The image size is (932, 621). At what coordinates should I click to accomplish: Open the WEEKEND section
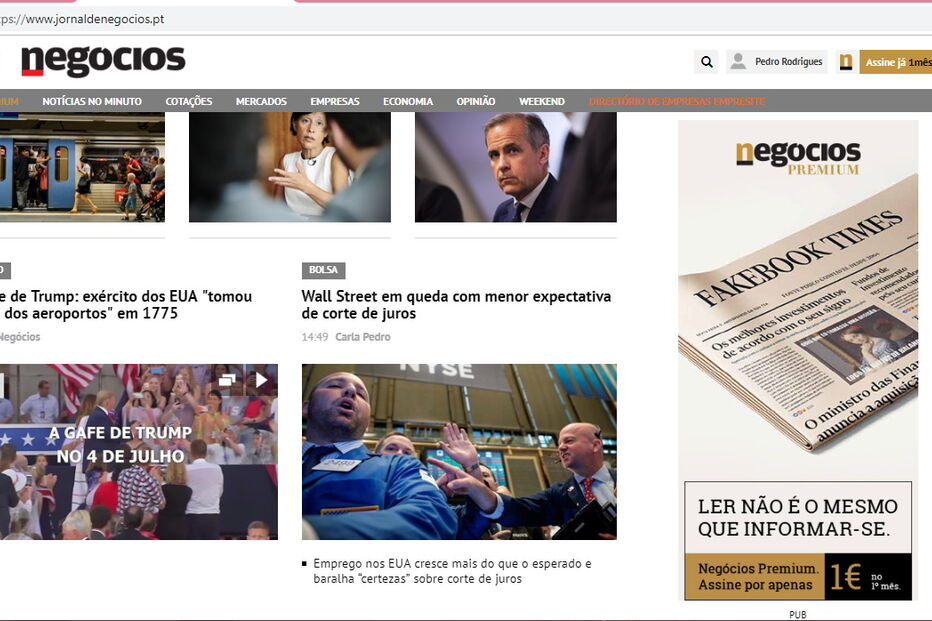pyautogui.click(x=541, y=100)
